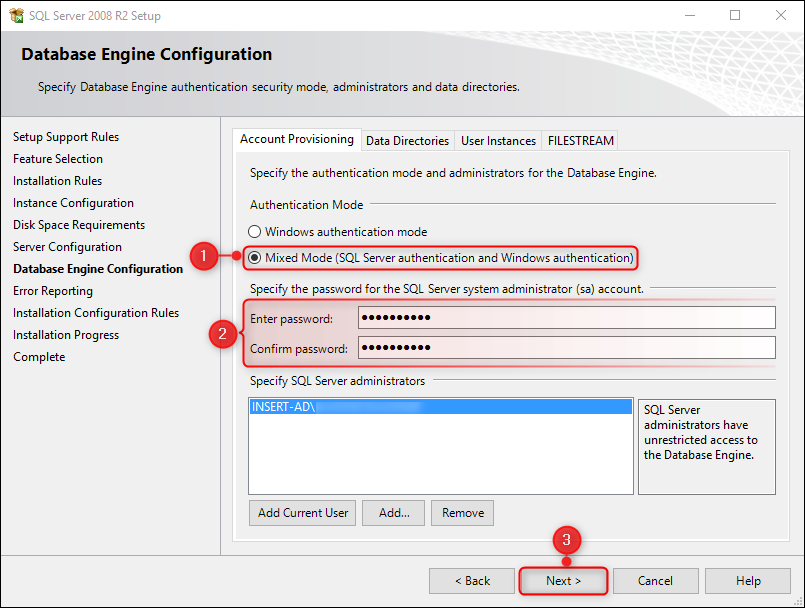The image size is (805, 608).
Task: Cancel the setup wizard
Action: point(655,581)
